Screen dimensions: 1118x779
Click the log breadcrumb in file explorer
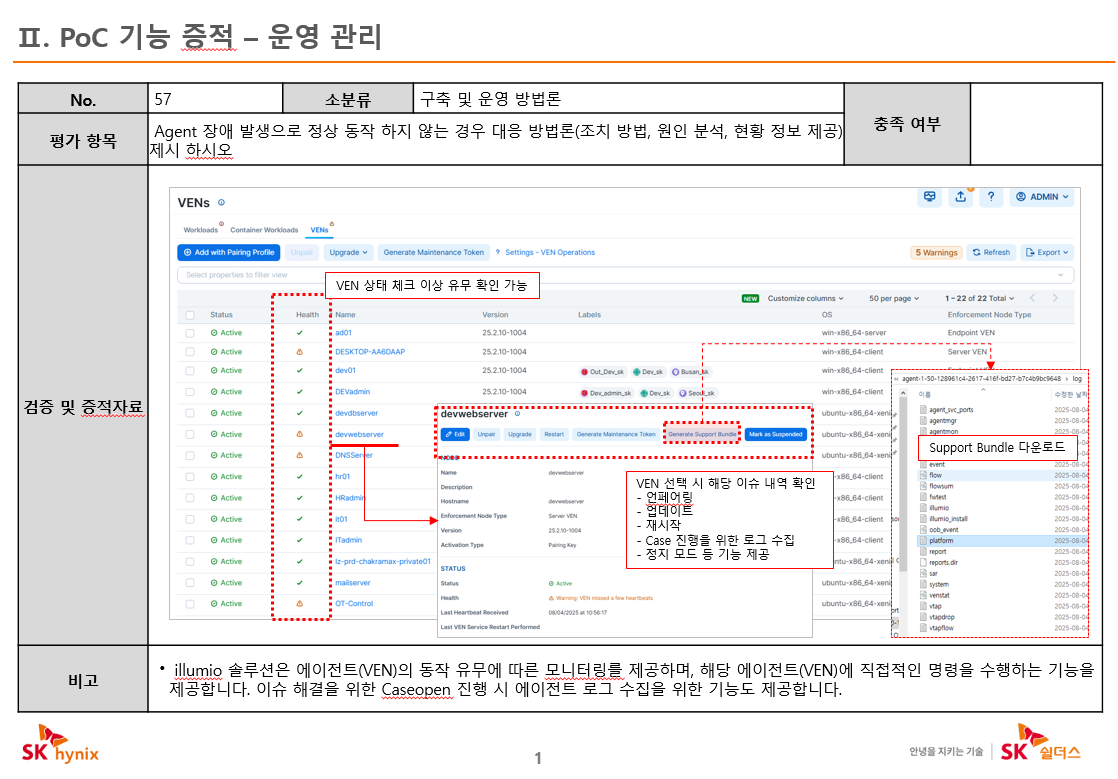tap(1077, 379)
